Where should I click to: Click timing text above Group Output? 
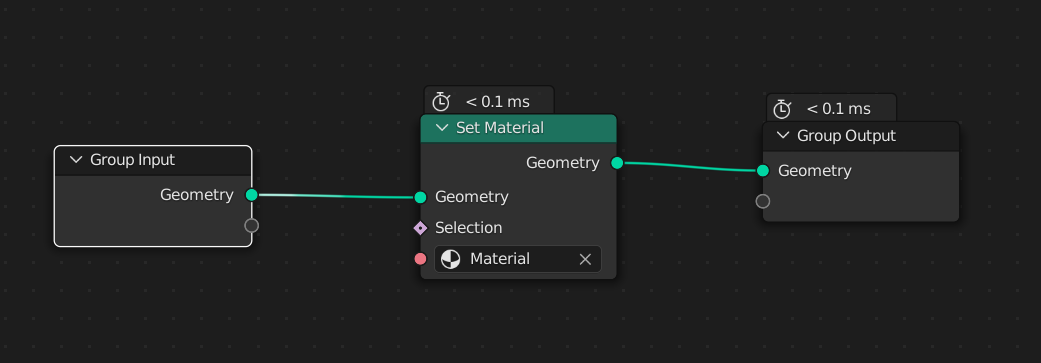839,109
